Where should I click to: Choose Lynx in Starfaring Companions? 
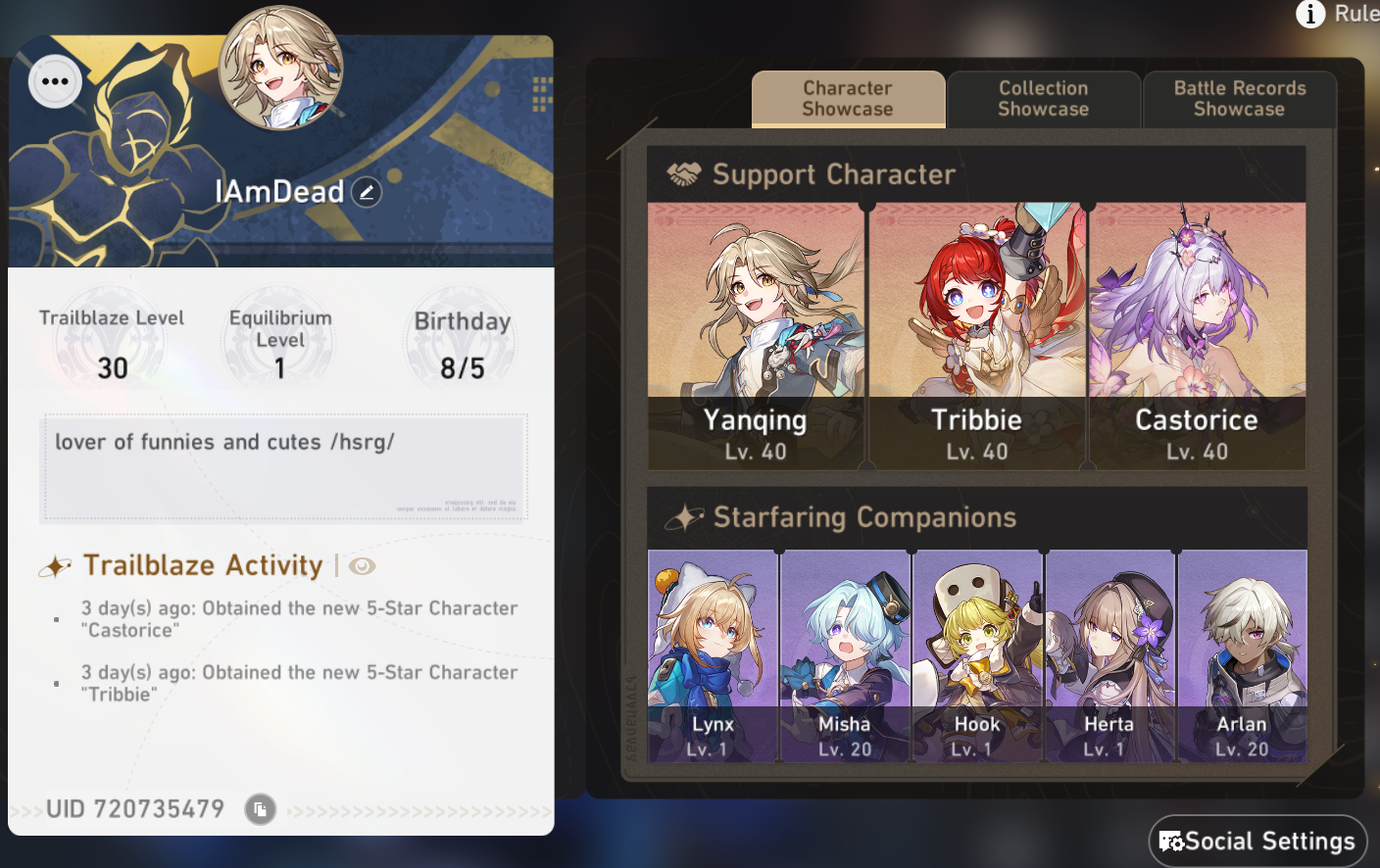pos(713,656)
